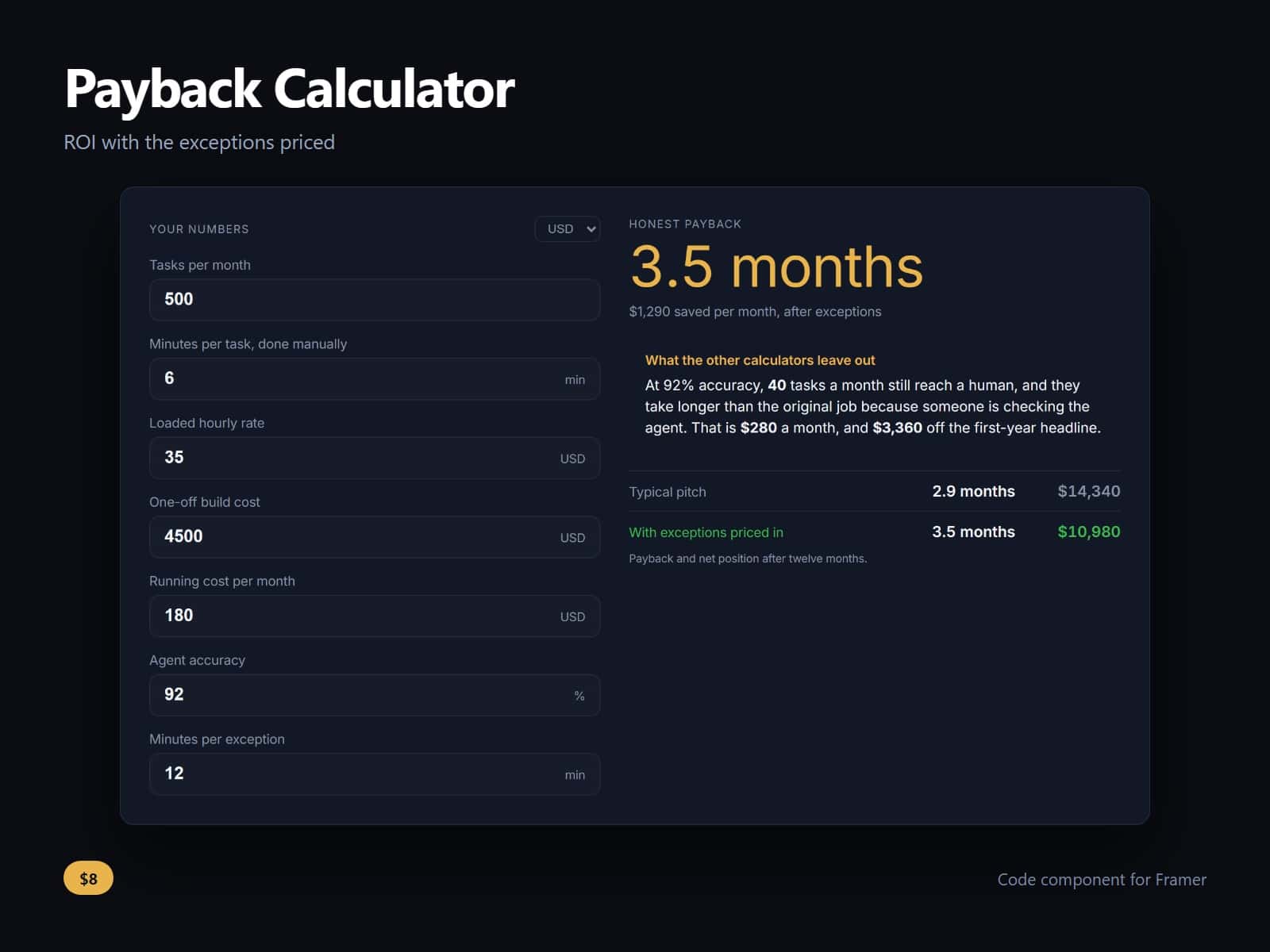Click the "$280" monthly exception cost figure
Screen dimensions: 1270x952
(x=758, y=428)
